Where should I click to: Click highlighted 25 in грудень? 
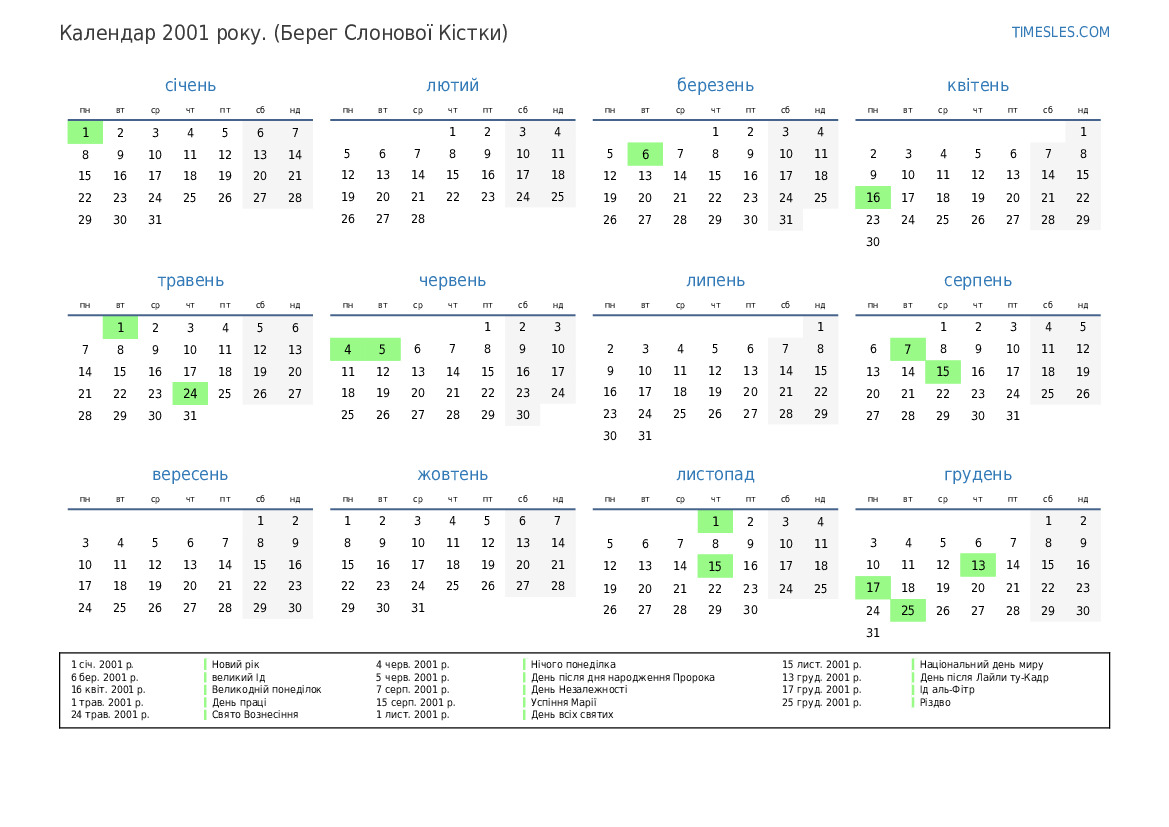pos(907,610)
